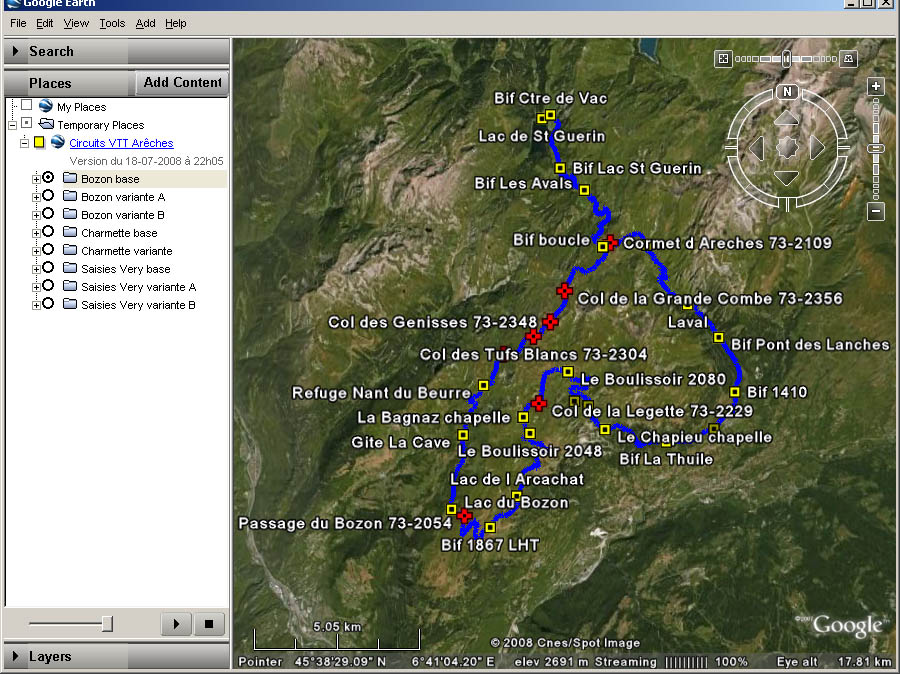Click the vertical zoom slider handle
Image resolution: width=900 pixels, height=674 pixels.
tap(875, 149)
